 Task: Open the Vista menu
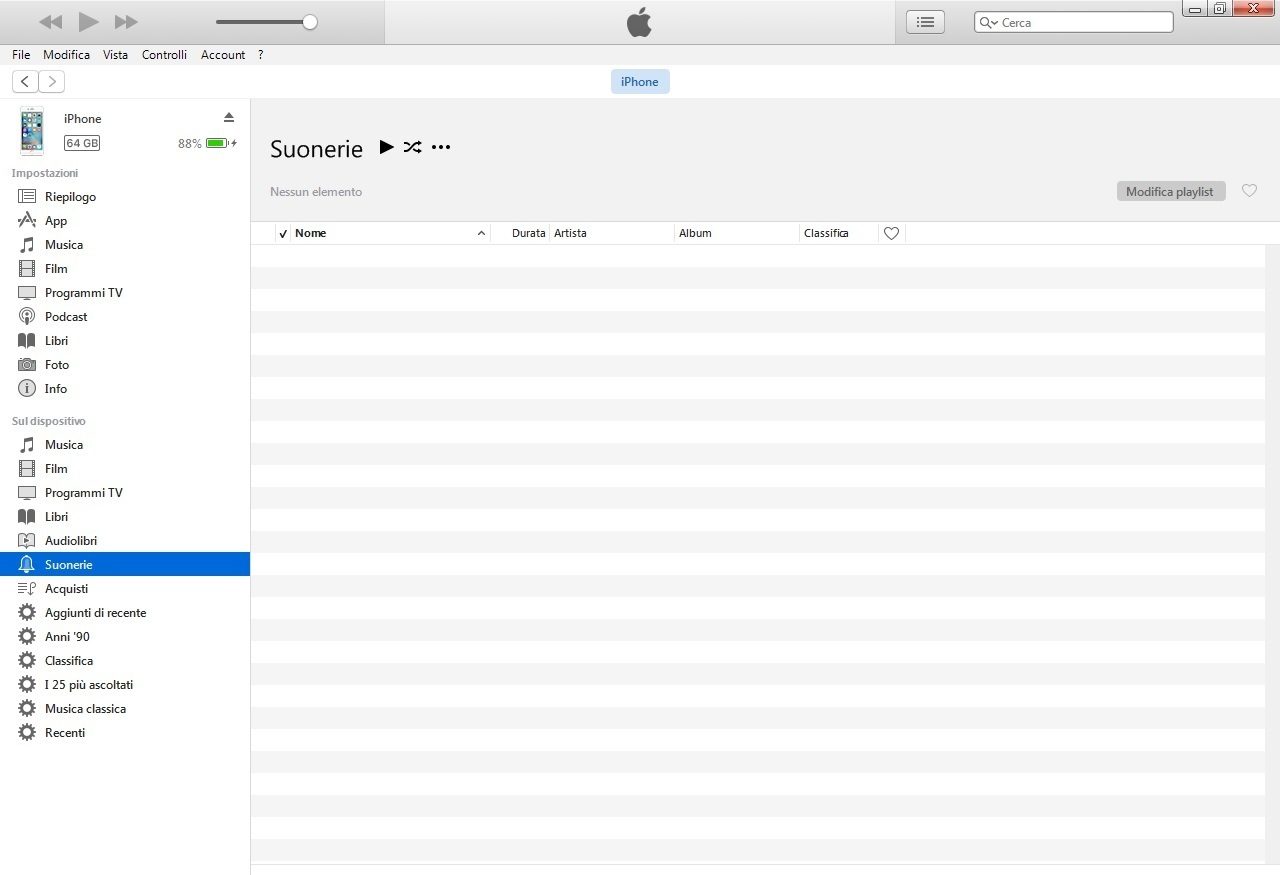tap(115, 55)
